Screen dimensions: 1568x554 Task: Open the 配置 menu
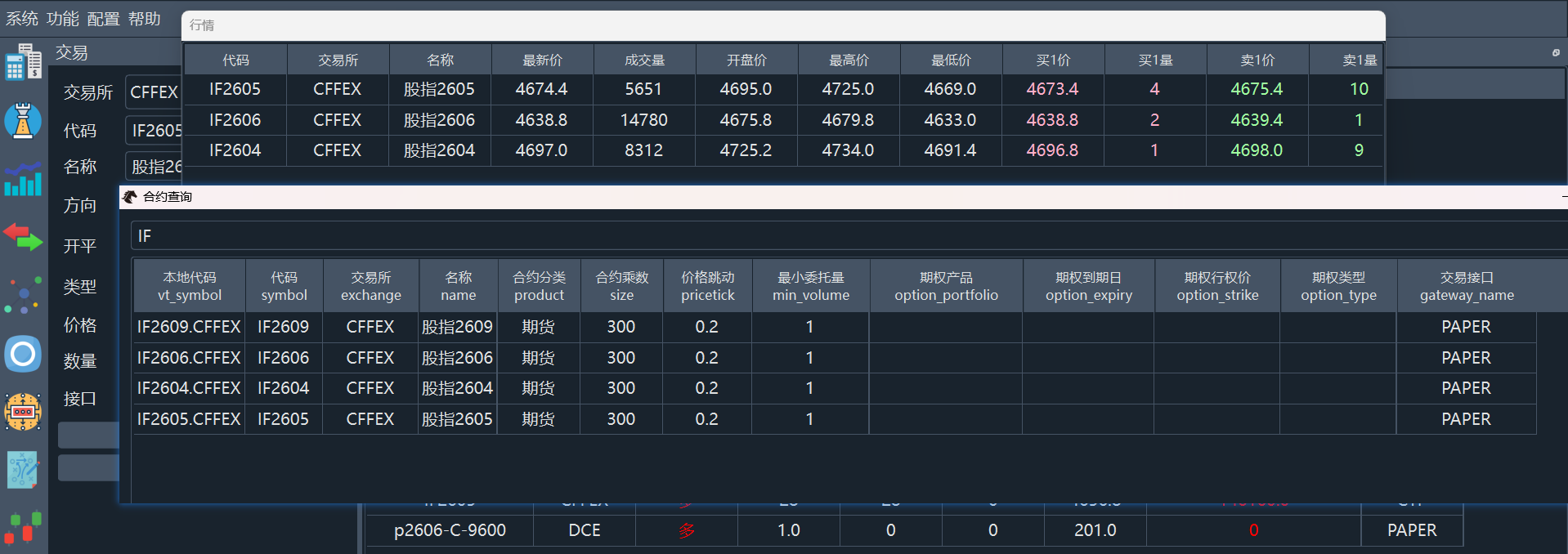click(x=104, y=19)
